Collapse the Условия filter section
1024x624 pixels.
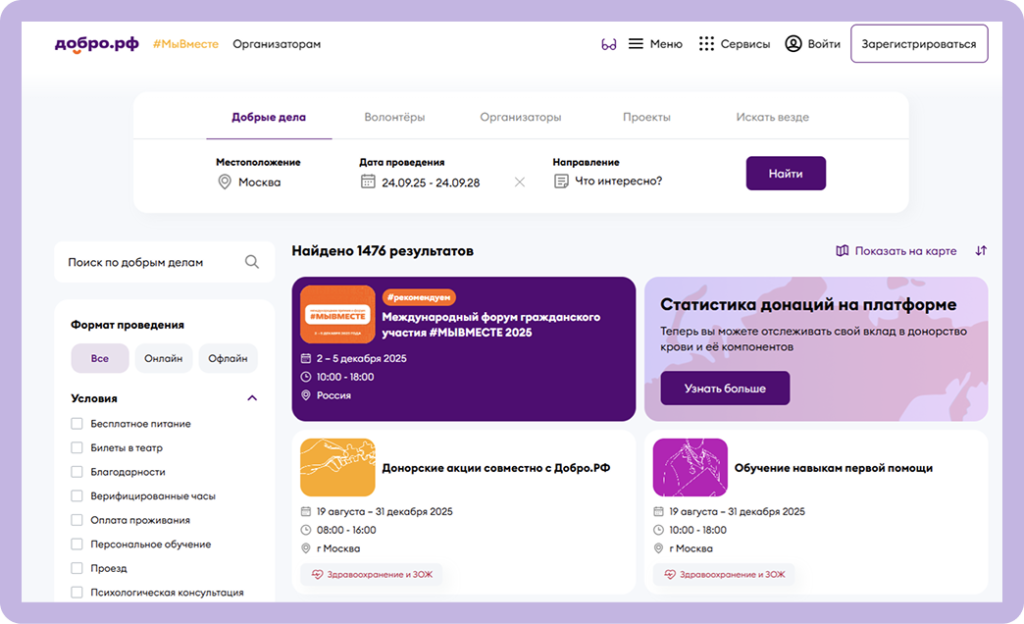click(x=252, y=398)
